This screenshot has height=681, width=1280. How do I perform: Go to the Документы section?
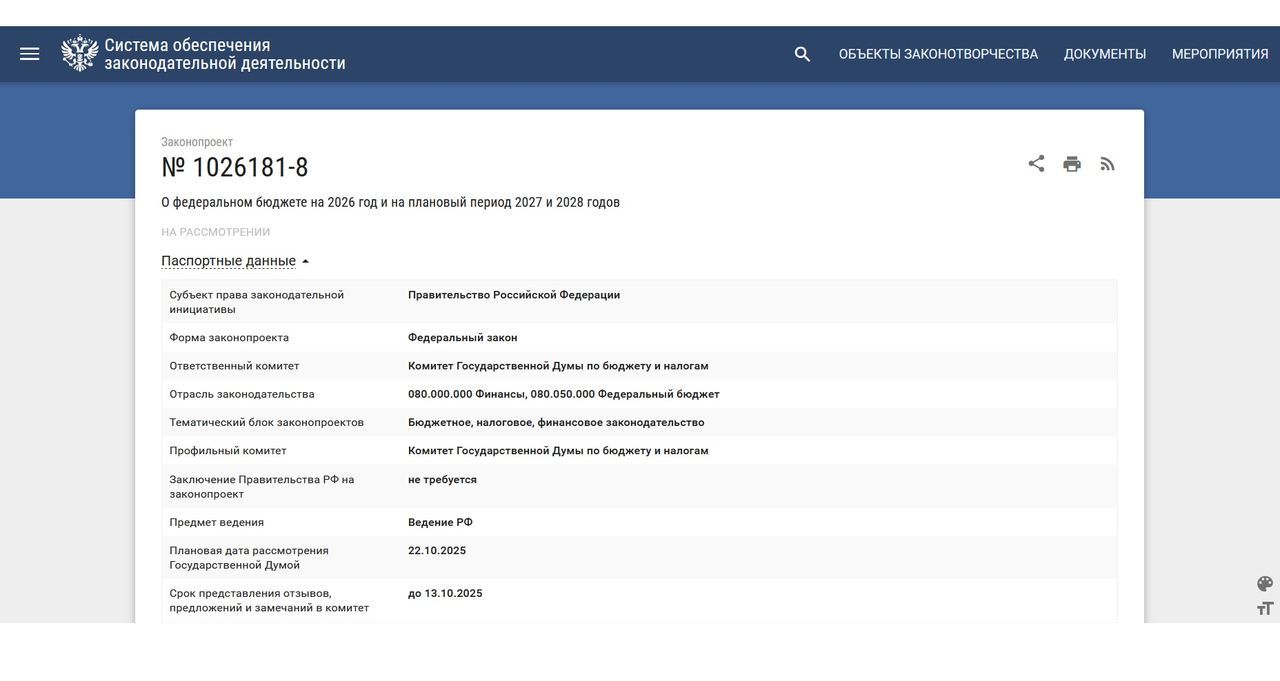(1105, 54)
